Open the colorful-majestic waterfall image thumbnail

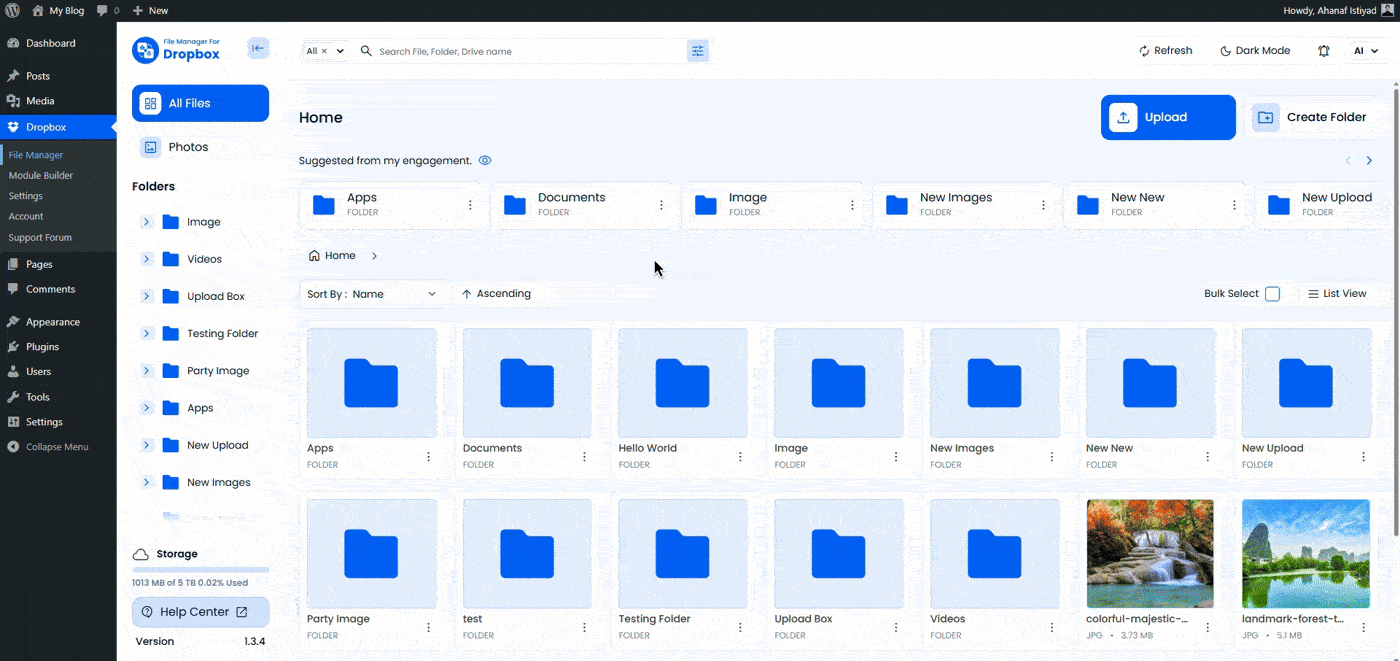(x=1149, y=554)
